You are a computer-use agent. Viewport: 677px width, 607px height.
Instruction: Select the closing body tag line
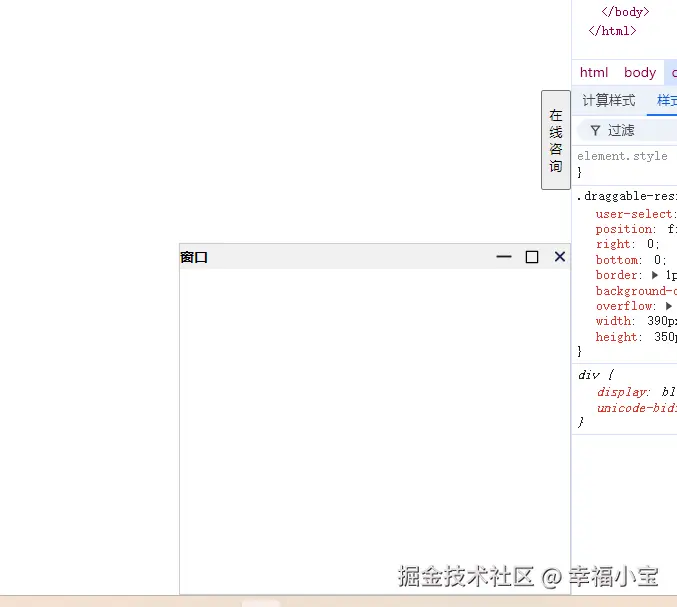(x=625, y=12)
